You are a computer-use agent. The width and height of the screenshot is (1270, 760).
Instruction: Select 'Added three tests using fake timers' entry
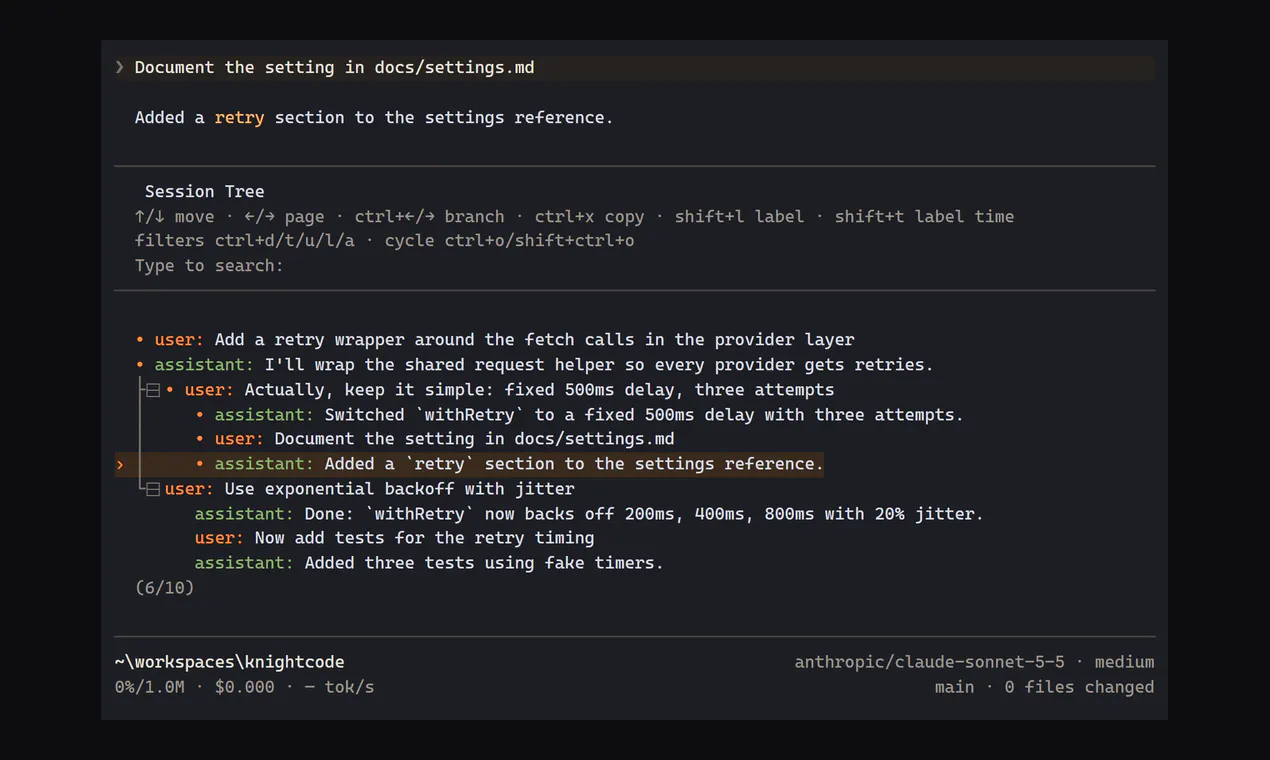point(429,563)
